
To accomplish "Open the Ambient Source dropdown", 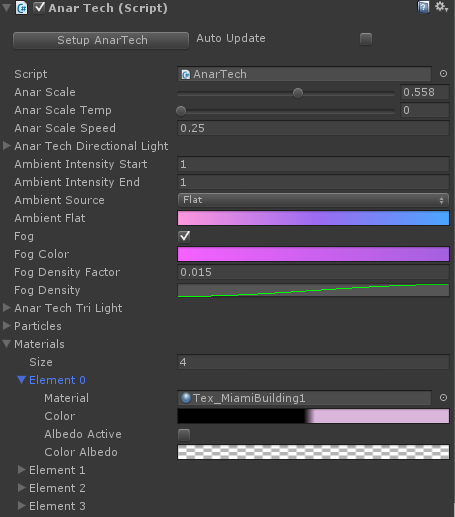I will (x=313, y=200).
